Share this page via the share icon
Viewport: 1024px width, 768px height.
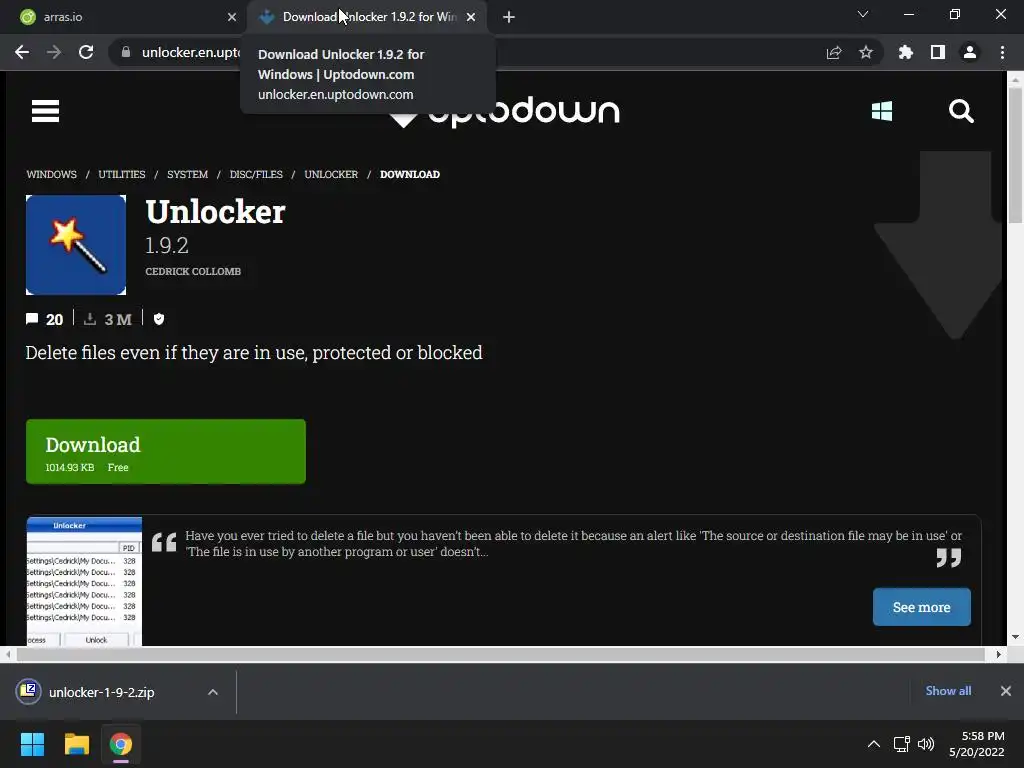pos(833,52)
